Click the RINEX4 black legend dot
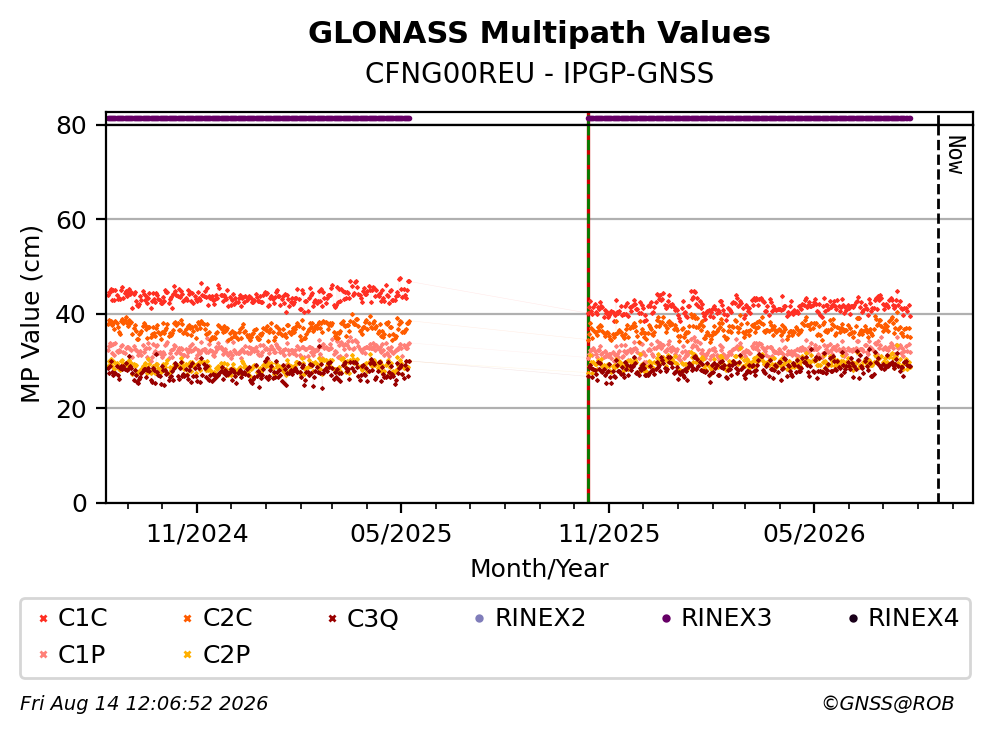The height and width of the screenshot is (734, 993). pos(853,619)
